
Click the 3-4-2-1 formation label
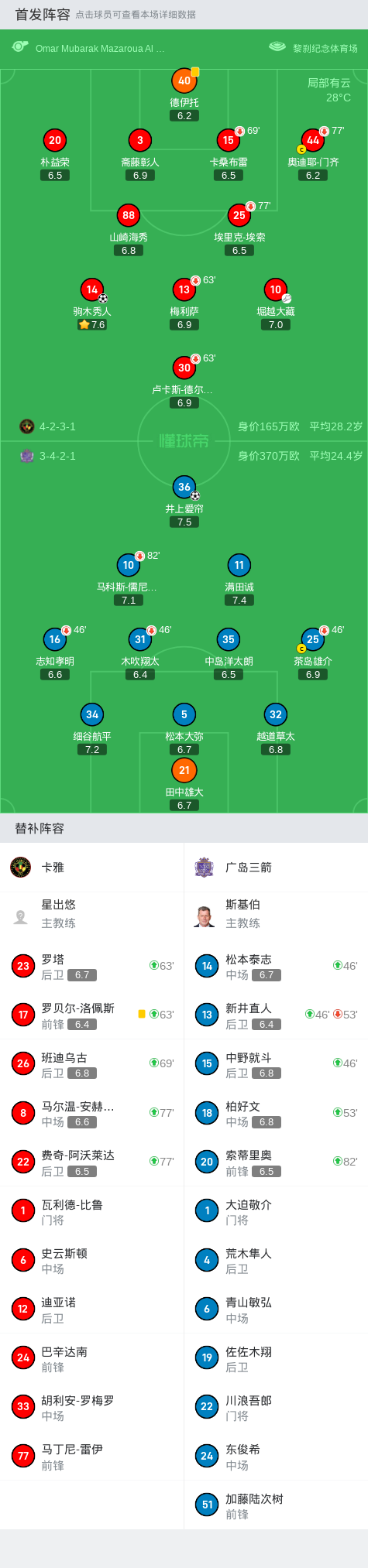click(57, 456)
